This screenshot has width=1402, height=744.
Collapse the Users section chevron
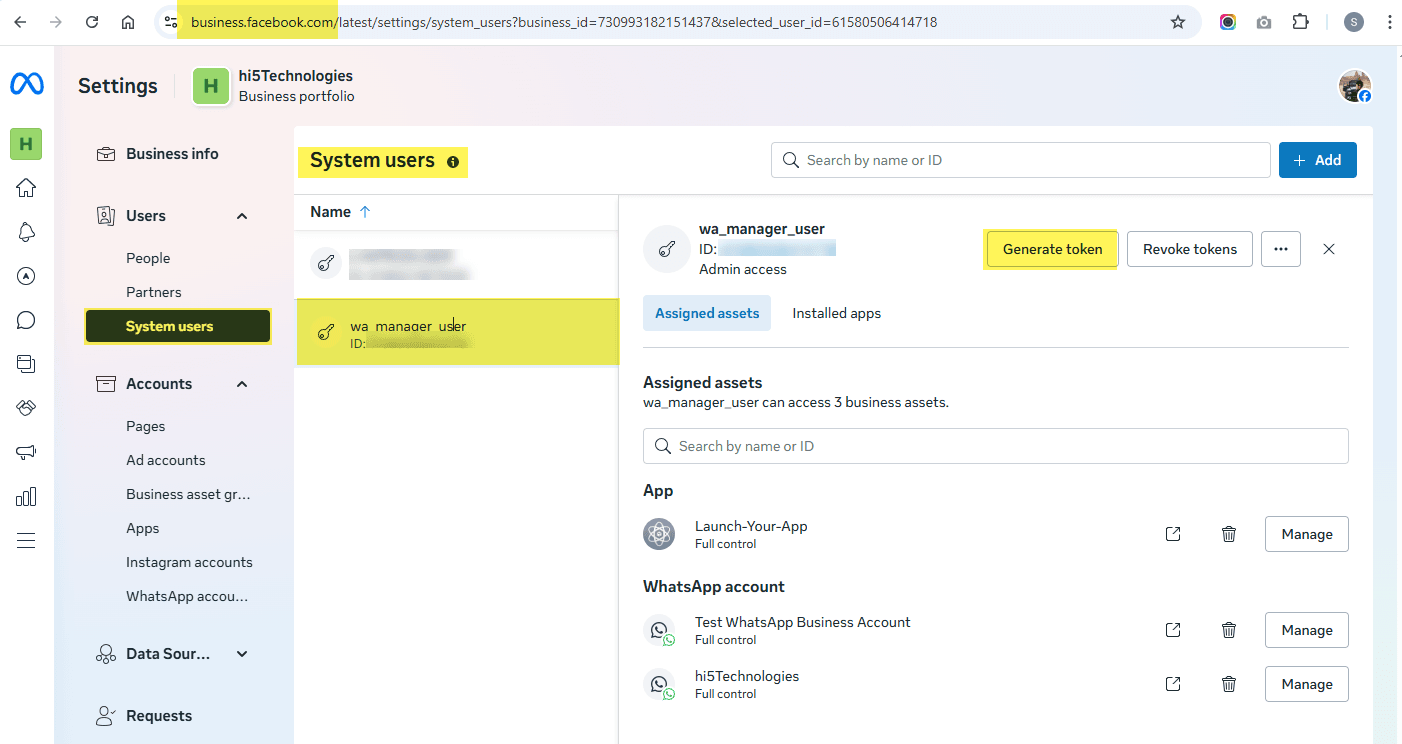[x=241, y=215]
